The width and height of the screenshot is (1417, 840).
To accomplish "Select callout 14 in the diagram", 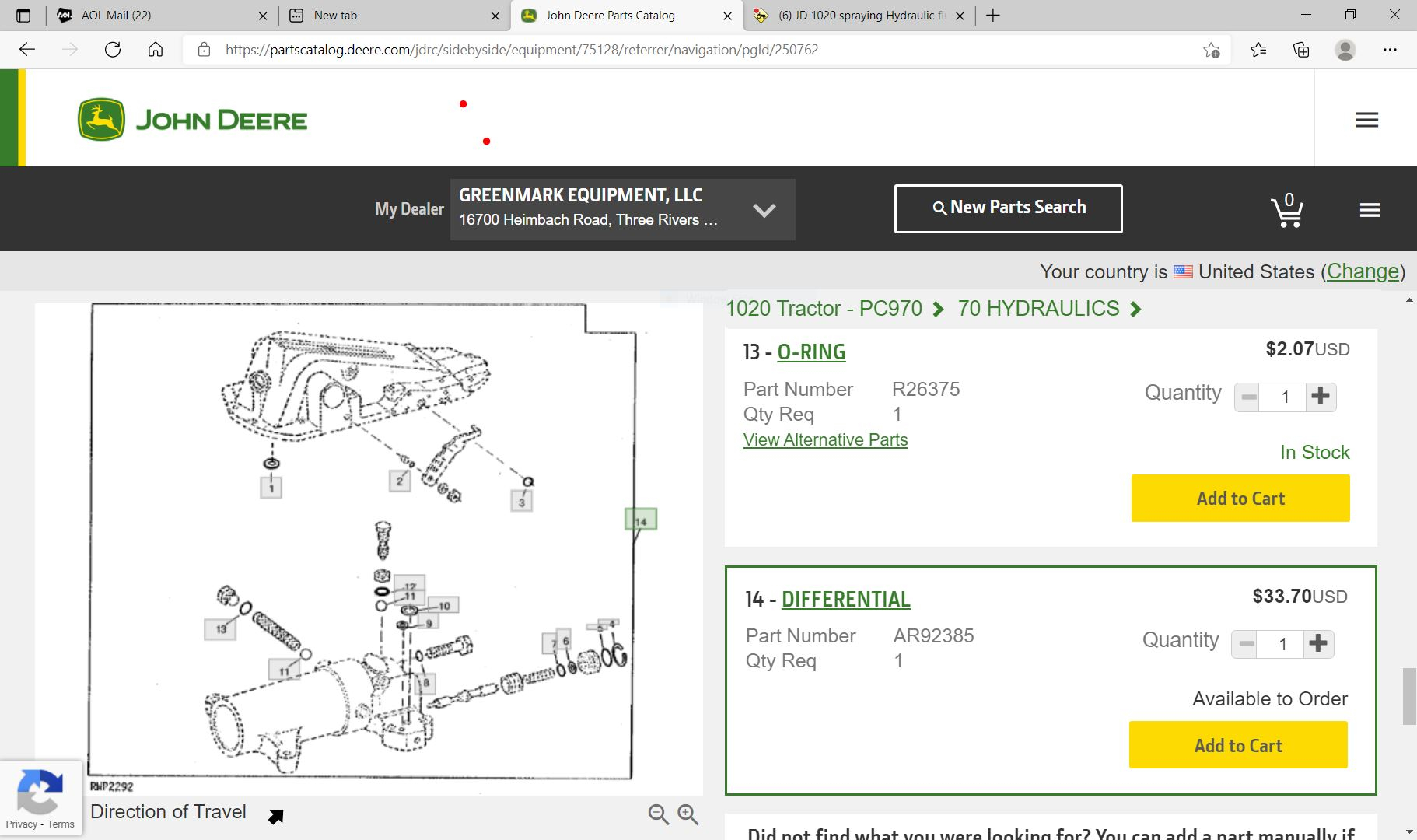I will [641, 520].
